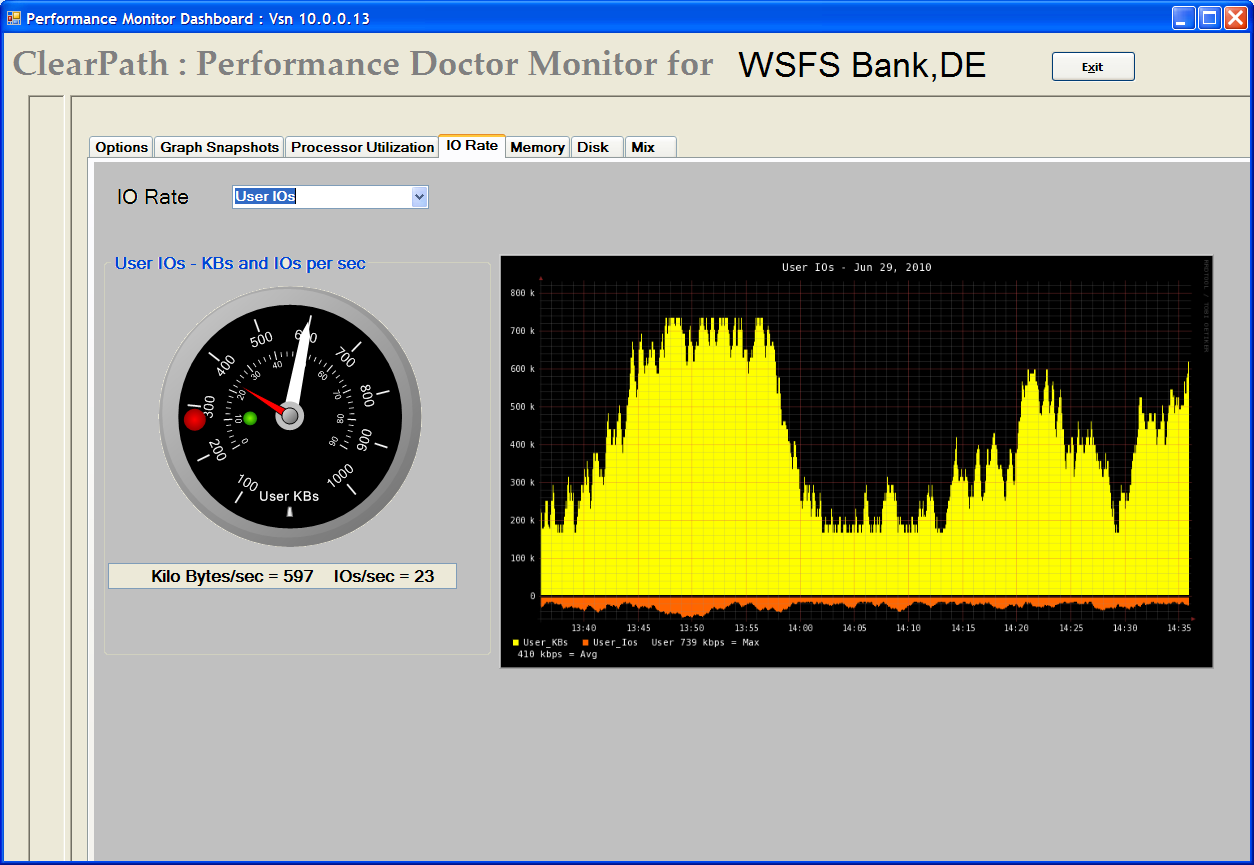Click the "500" mark on the gauge dial
This screenshot has height=865, width=1254.
tap(261, 338)
